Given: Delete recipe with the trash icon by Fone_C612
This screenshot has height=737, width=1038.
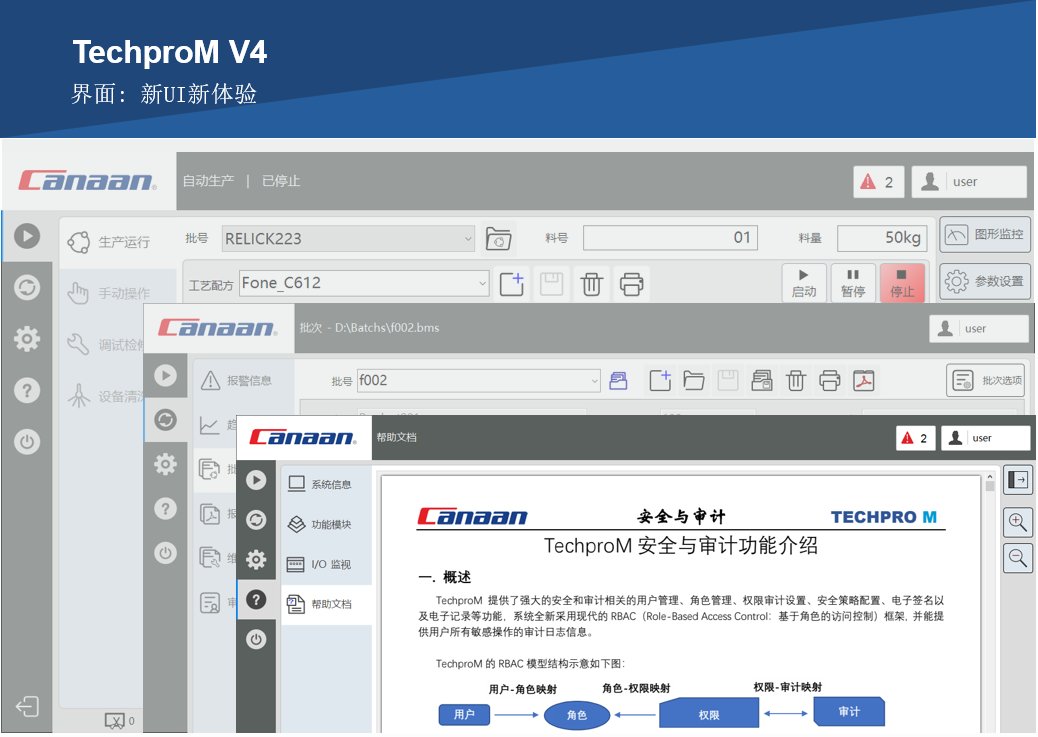Looking at the screenshot, I should pos(591,284).
